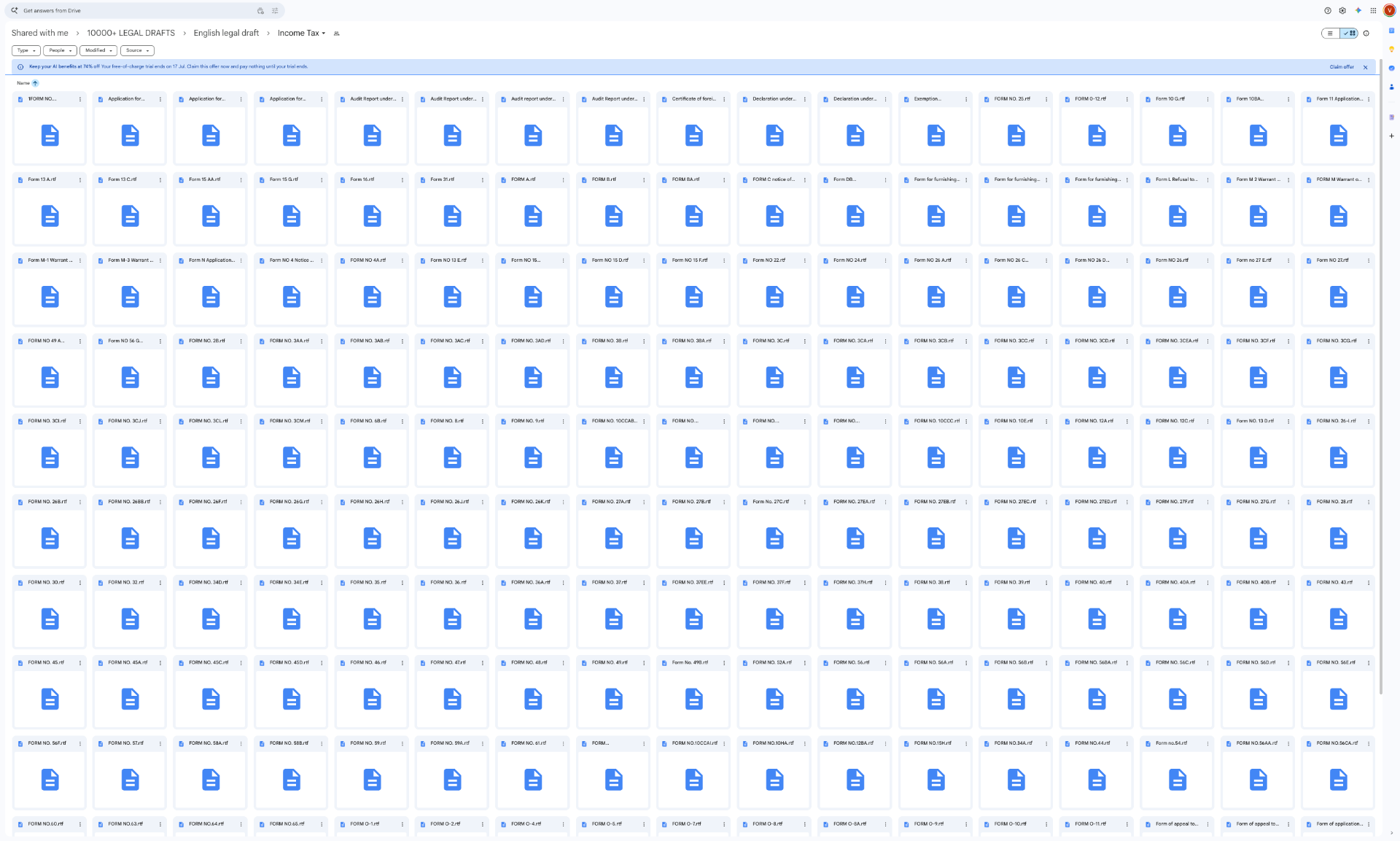This screenshot has height=841, width=1400.
Task: Show the details info panel
Action: click(x=1366, y=34)
